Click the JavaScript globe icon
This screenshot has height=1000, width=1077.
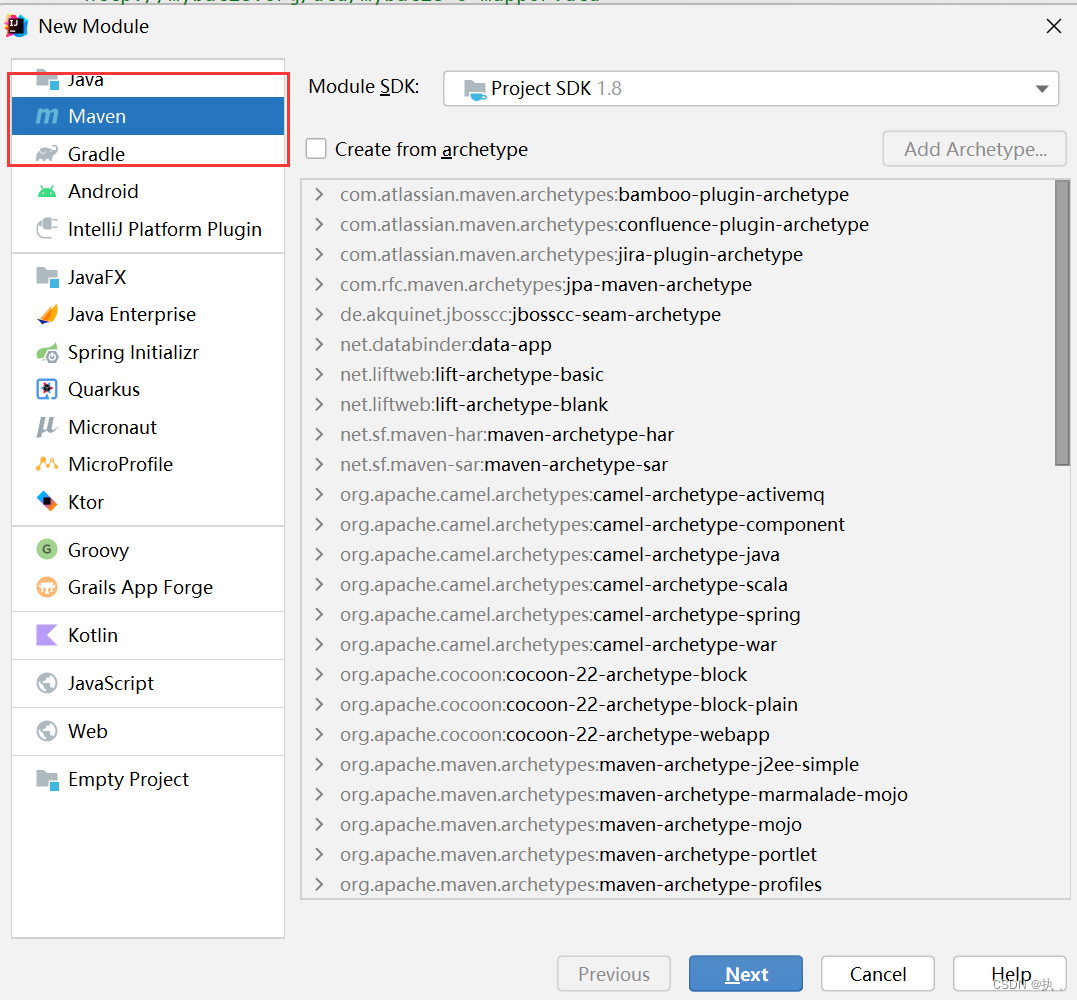(47, 683)
